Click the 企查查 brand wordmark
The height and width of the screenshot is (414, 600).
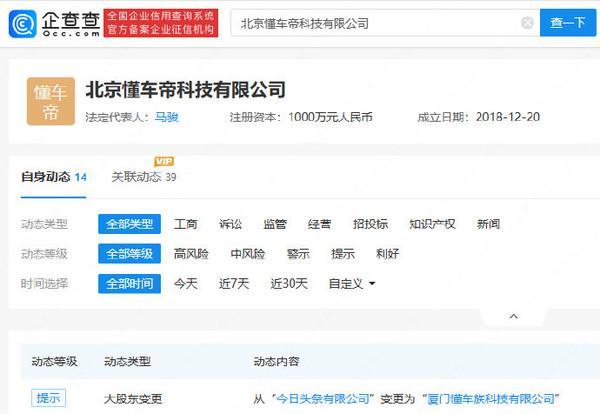pos(71,24)
